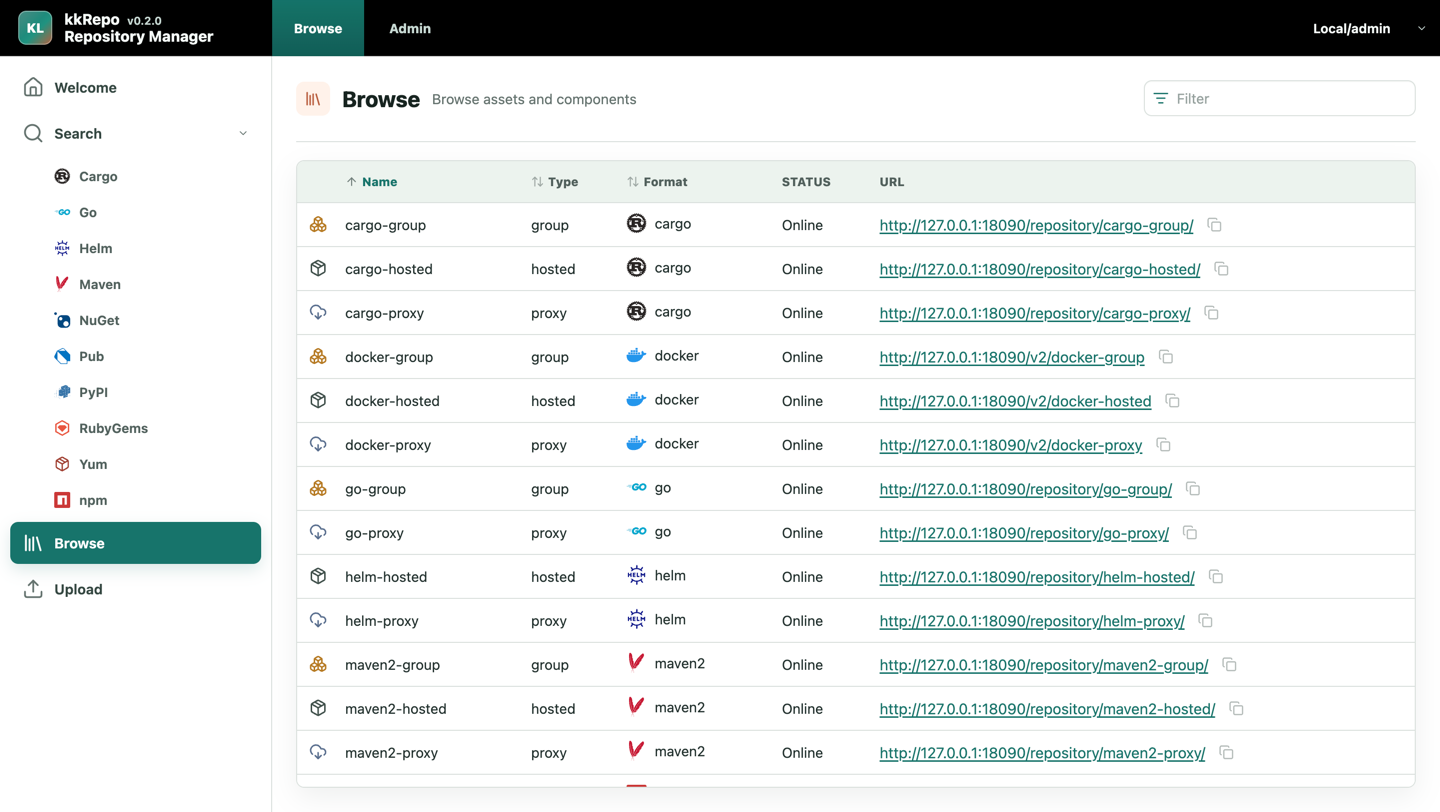Collapse the Search section chevron
The width and height of the screenshot is (1440, 812).
[243, 133]
